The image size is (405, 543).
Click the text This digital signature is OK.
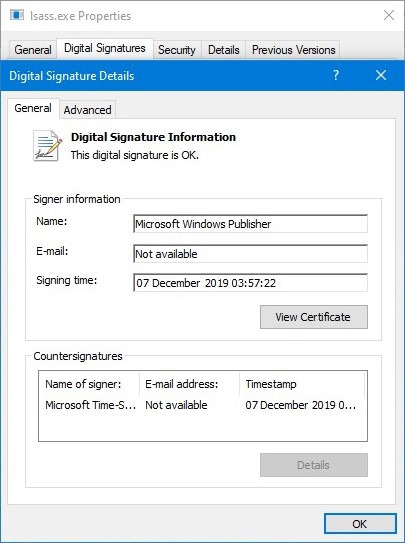[x=135, y=155]
